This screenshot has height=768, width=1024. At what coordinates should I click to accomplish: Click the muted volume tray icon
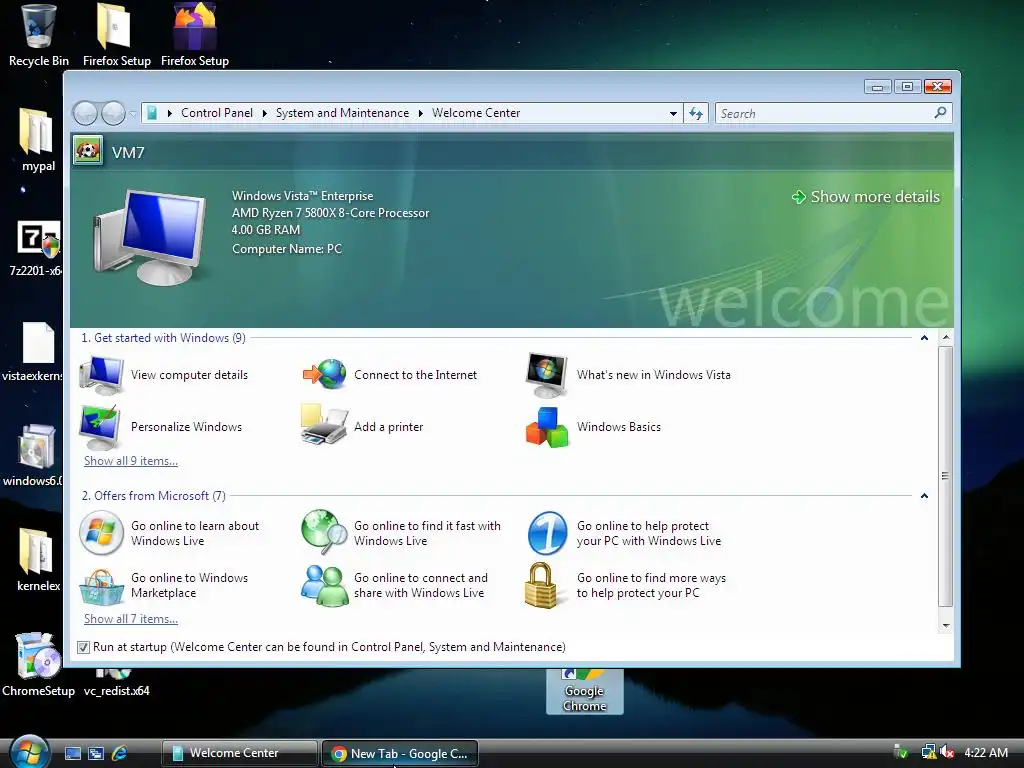coord(946,752)
